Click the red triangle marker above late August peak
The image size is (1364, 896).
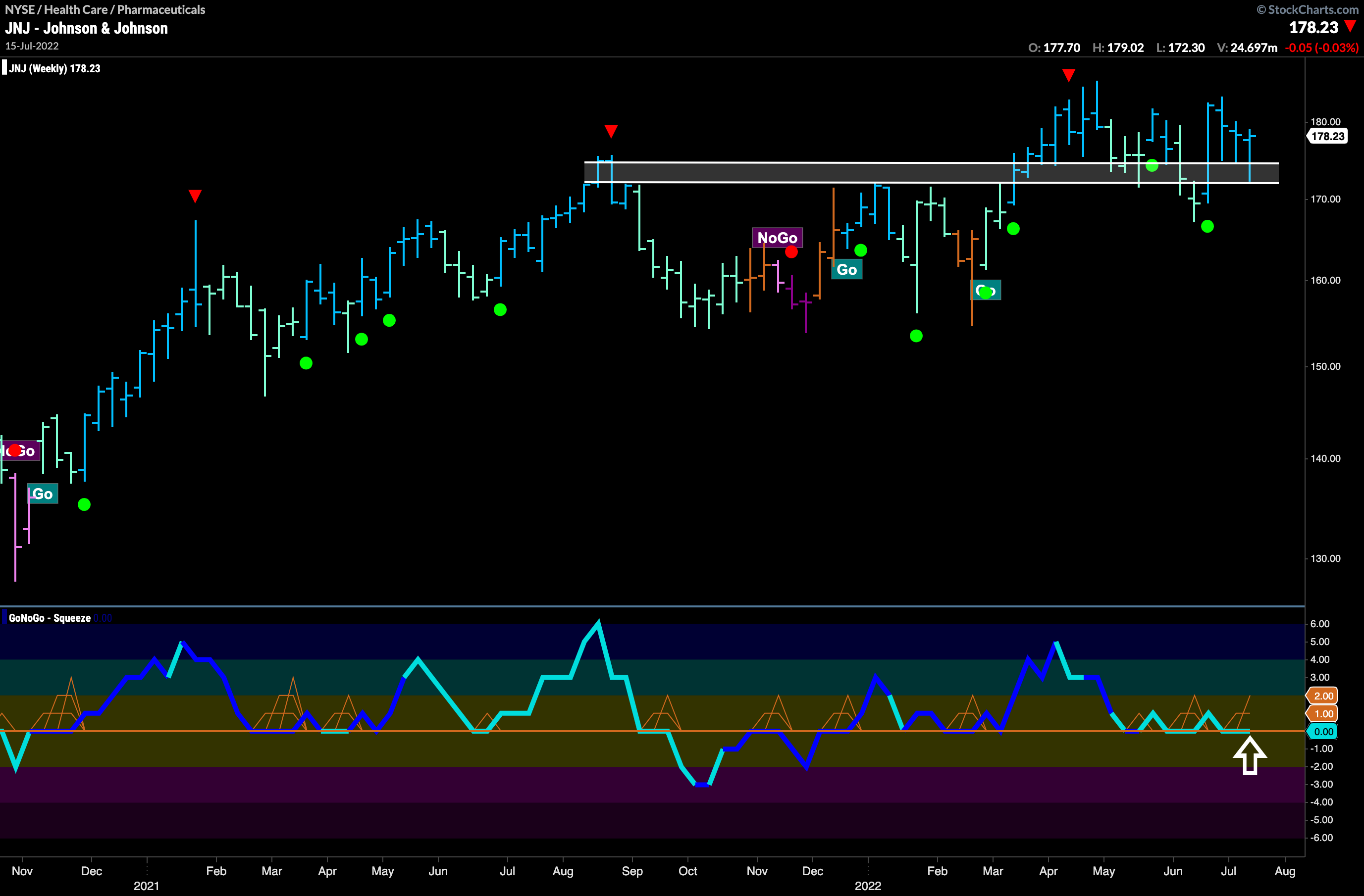click(611, 131)
